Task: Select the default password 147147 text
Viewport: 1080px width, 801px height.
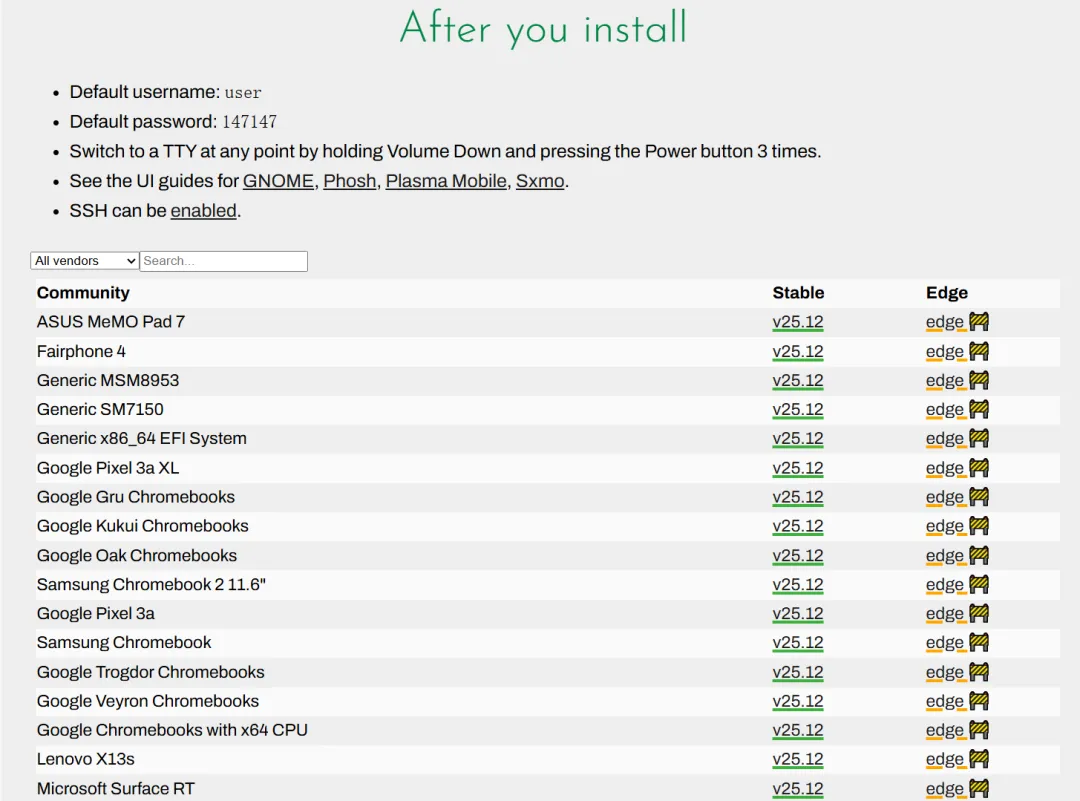Action: [x=249, y=122]
